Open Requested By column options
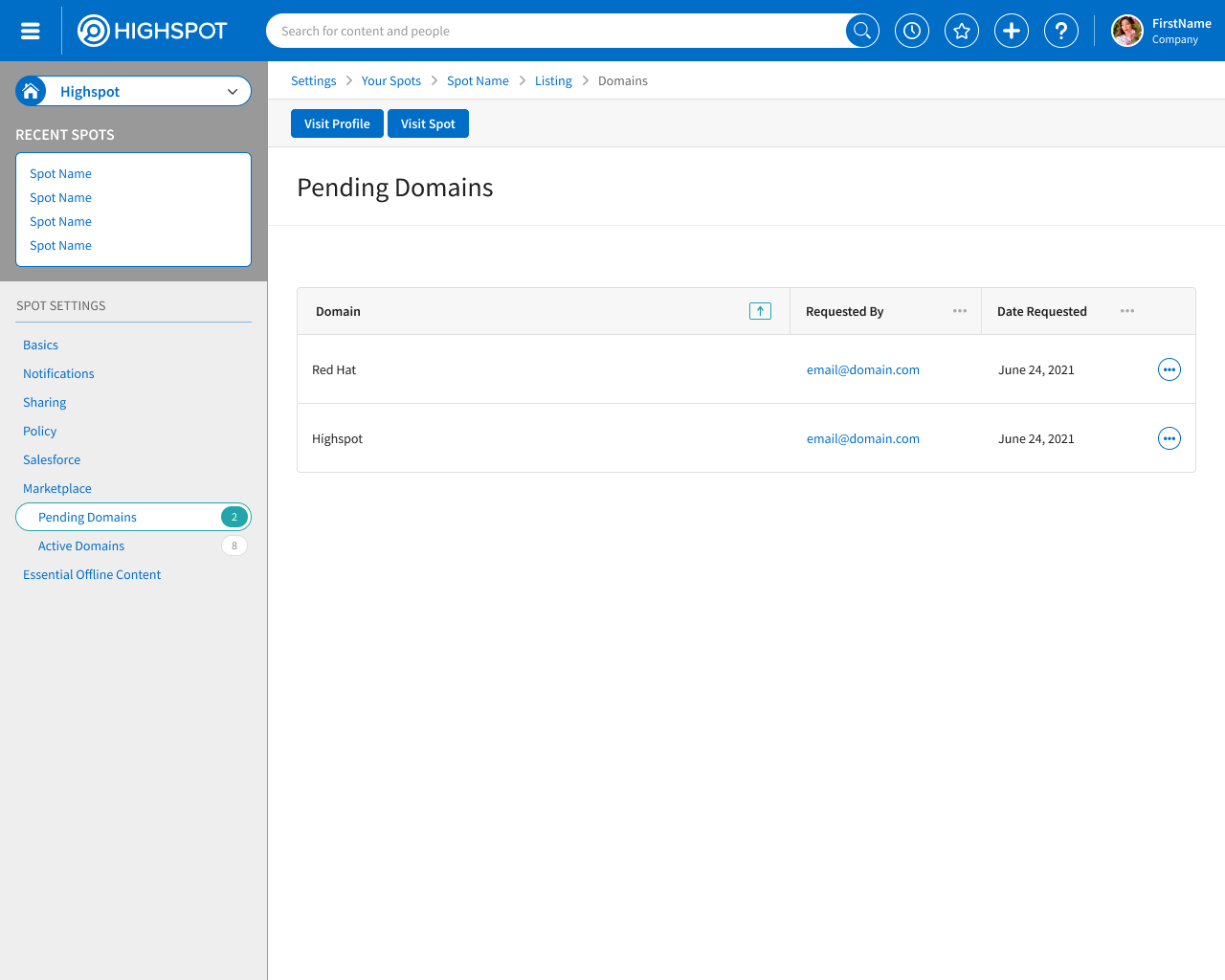The width and height of the screenshot is (1225, 980). click(960, 311)
